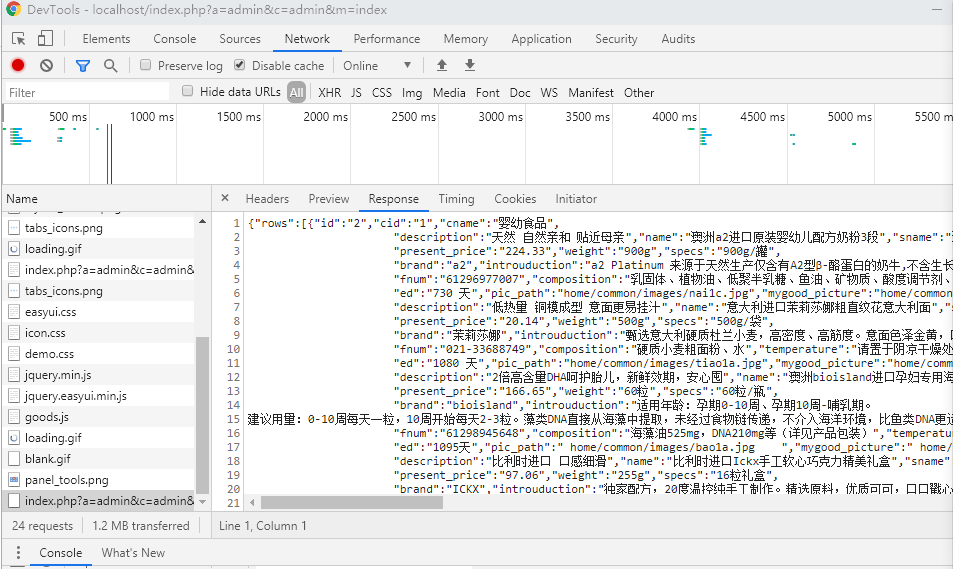Image resolution: width=953 pixels, height=569 pixels.
Task: Filter requests by WS type
Action: 549,92
